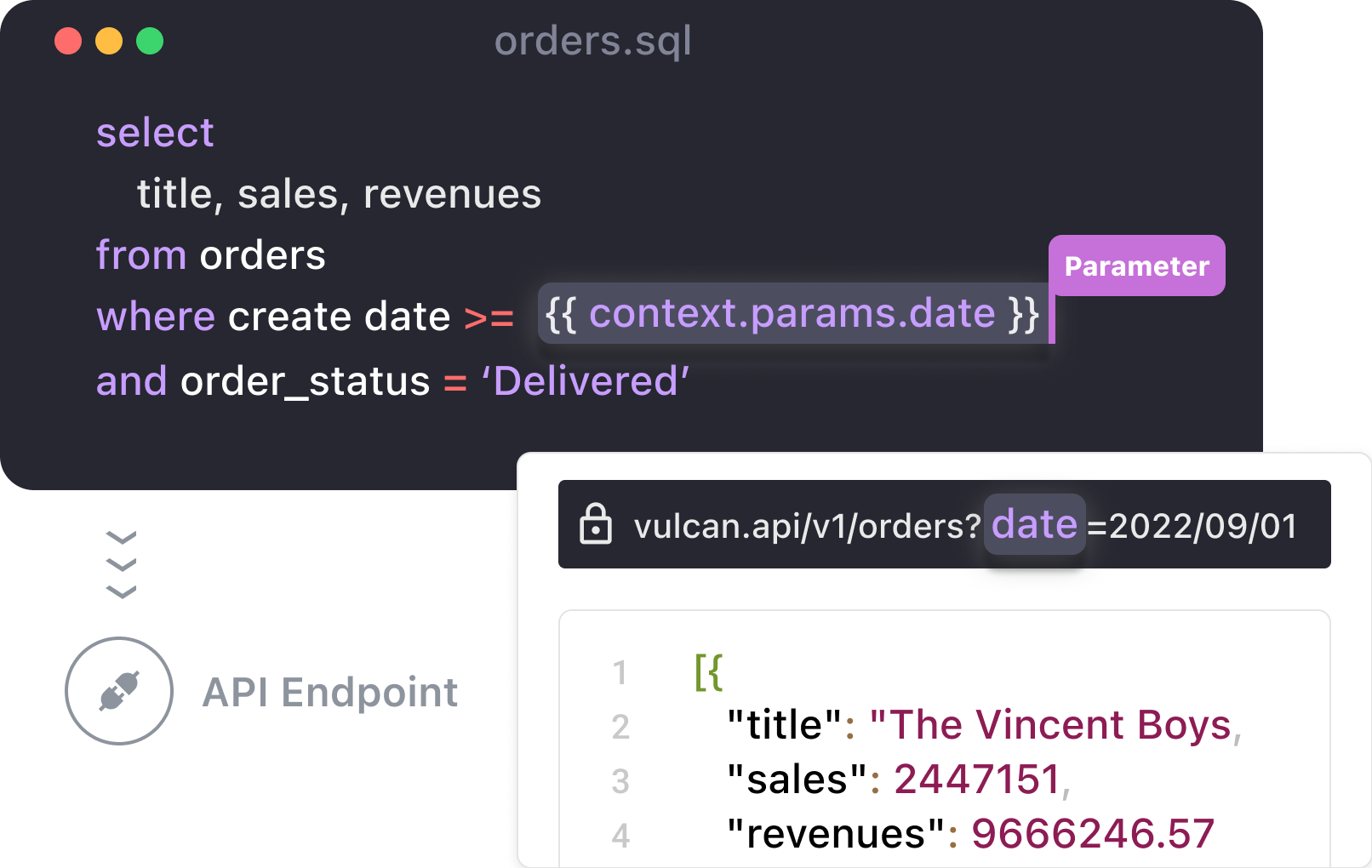Click the red close window dot
The image size is (1372, 868).
[x=68, y=41]
